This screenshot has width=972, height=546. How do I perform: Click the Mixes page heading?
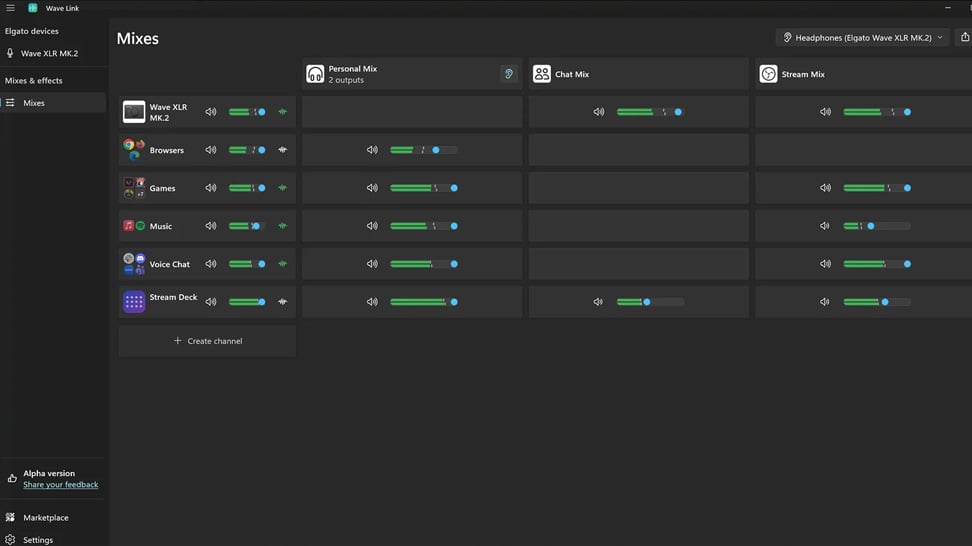click(x=138, y=38)
